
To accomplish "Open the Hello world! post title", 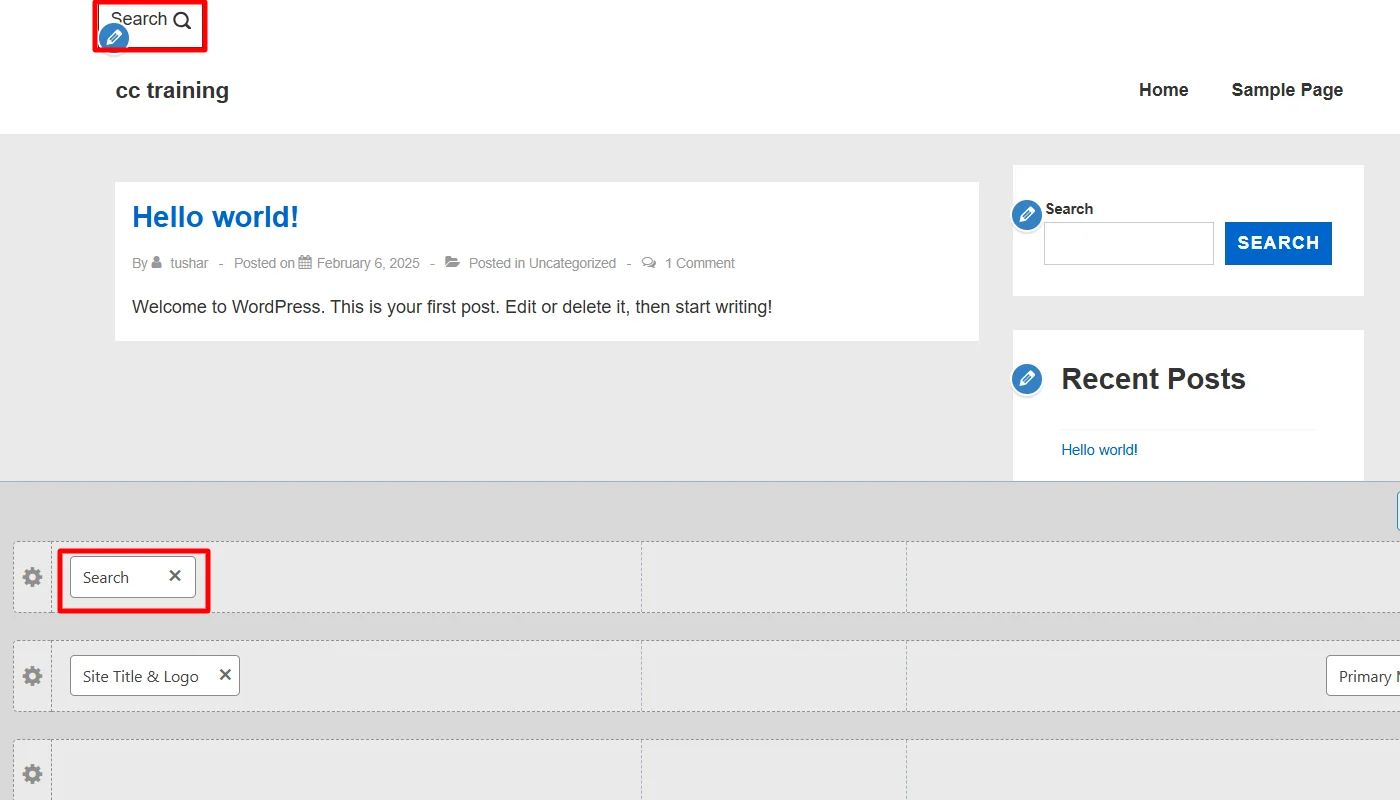I will (x=215, y=217).
